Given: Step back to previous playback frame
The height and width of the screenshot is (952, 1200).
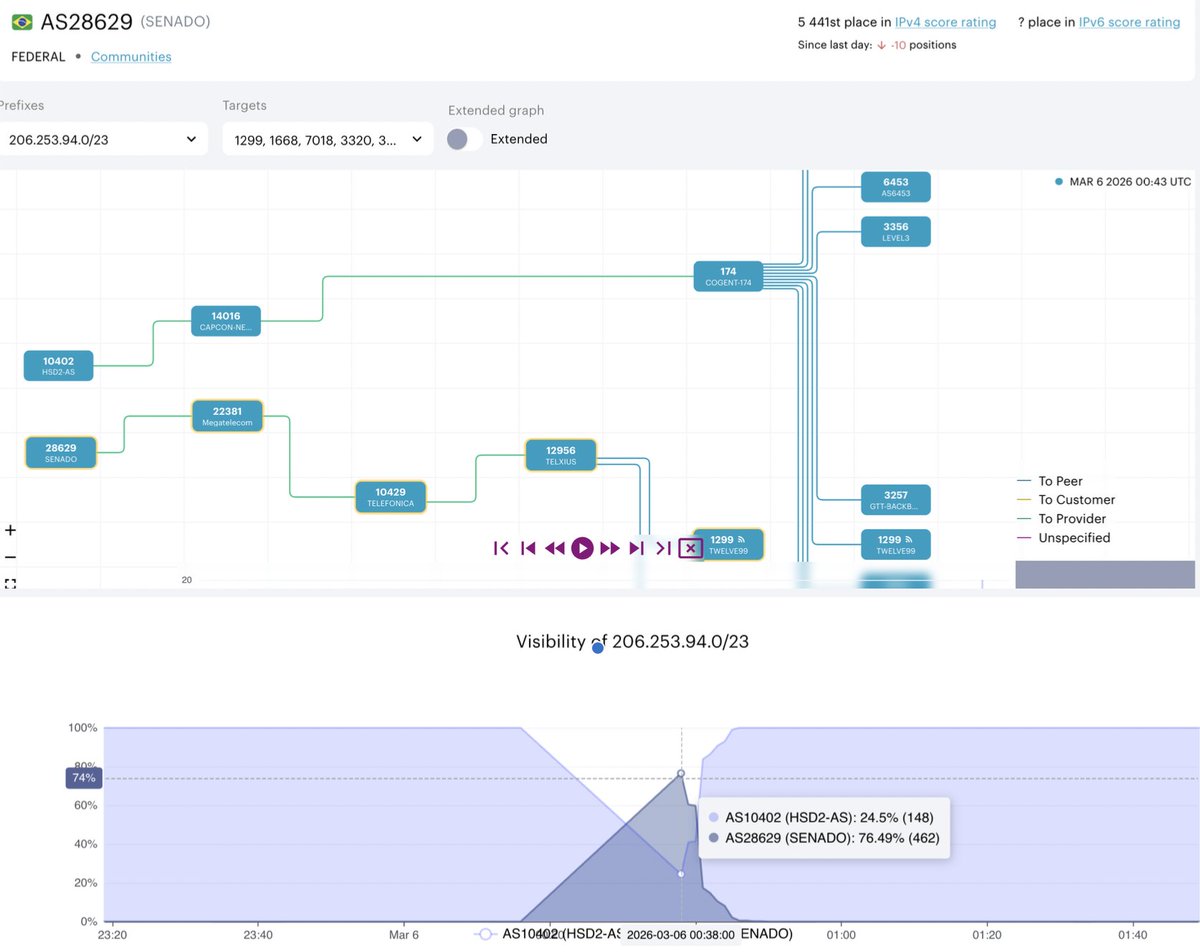Looking at the screenshot, I should (x=529, y=548).
